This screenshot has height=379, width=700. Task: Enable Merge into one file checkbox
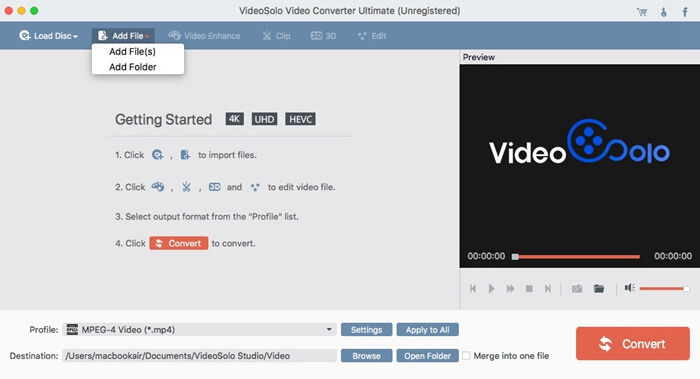pyautogui.click(x=466, y=356)
